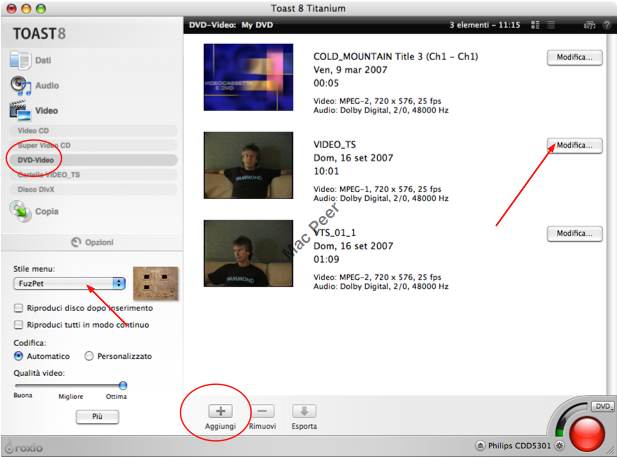This screenshot has height=457, width=617.
Task: Click the Philips recorder eject icon
Action: pos(480,446)
